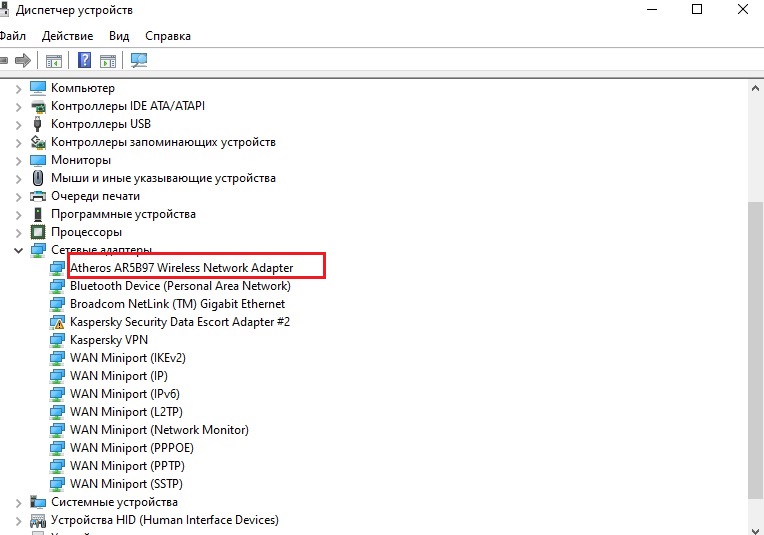
Task: Collapse the Сетевые адаптеры category
Action: 19,250
